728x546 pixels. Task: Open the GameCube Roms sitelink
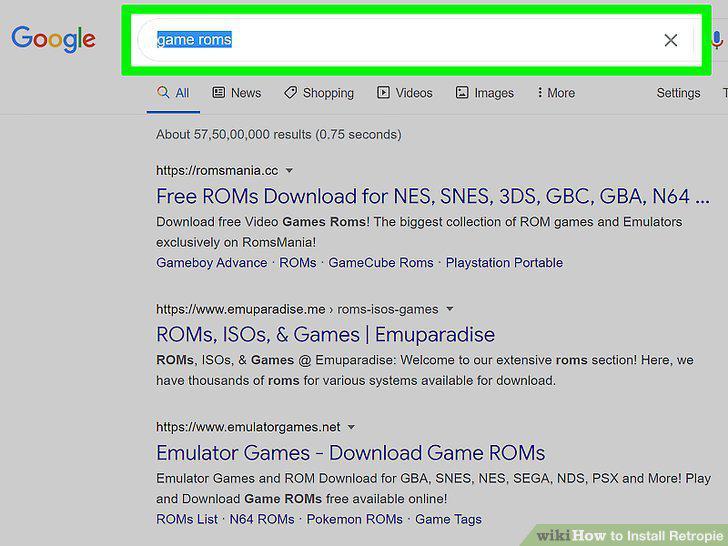click(381, 263)
